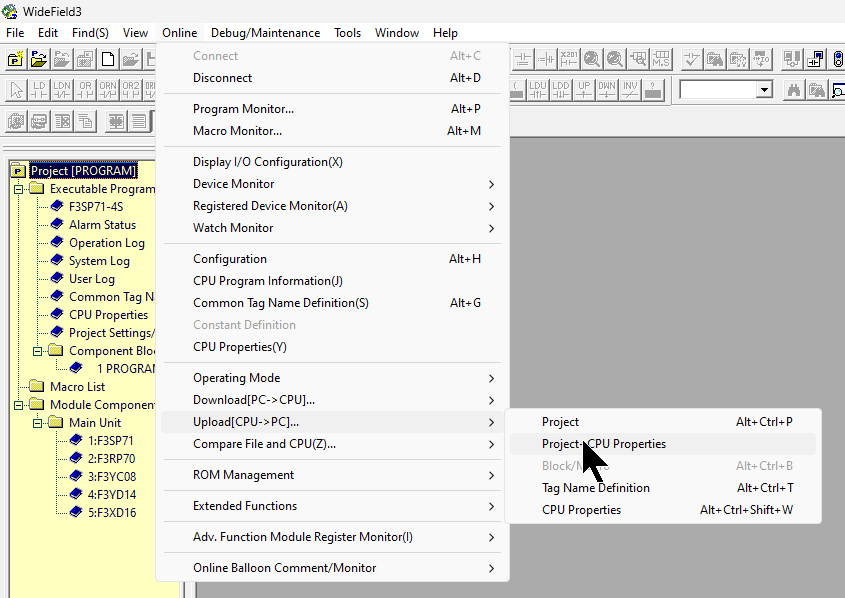The image size is (845, 598).
Task: Click the toolbar combo box text field
Action: [x=717, y=90]
